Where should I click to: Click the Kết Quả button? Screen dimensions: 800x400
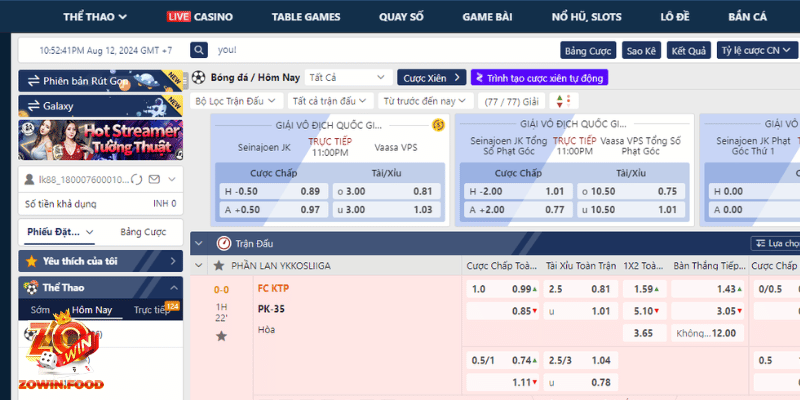point(688,50)
